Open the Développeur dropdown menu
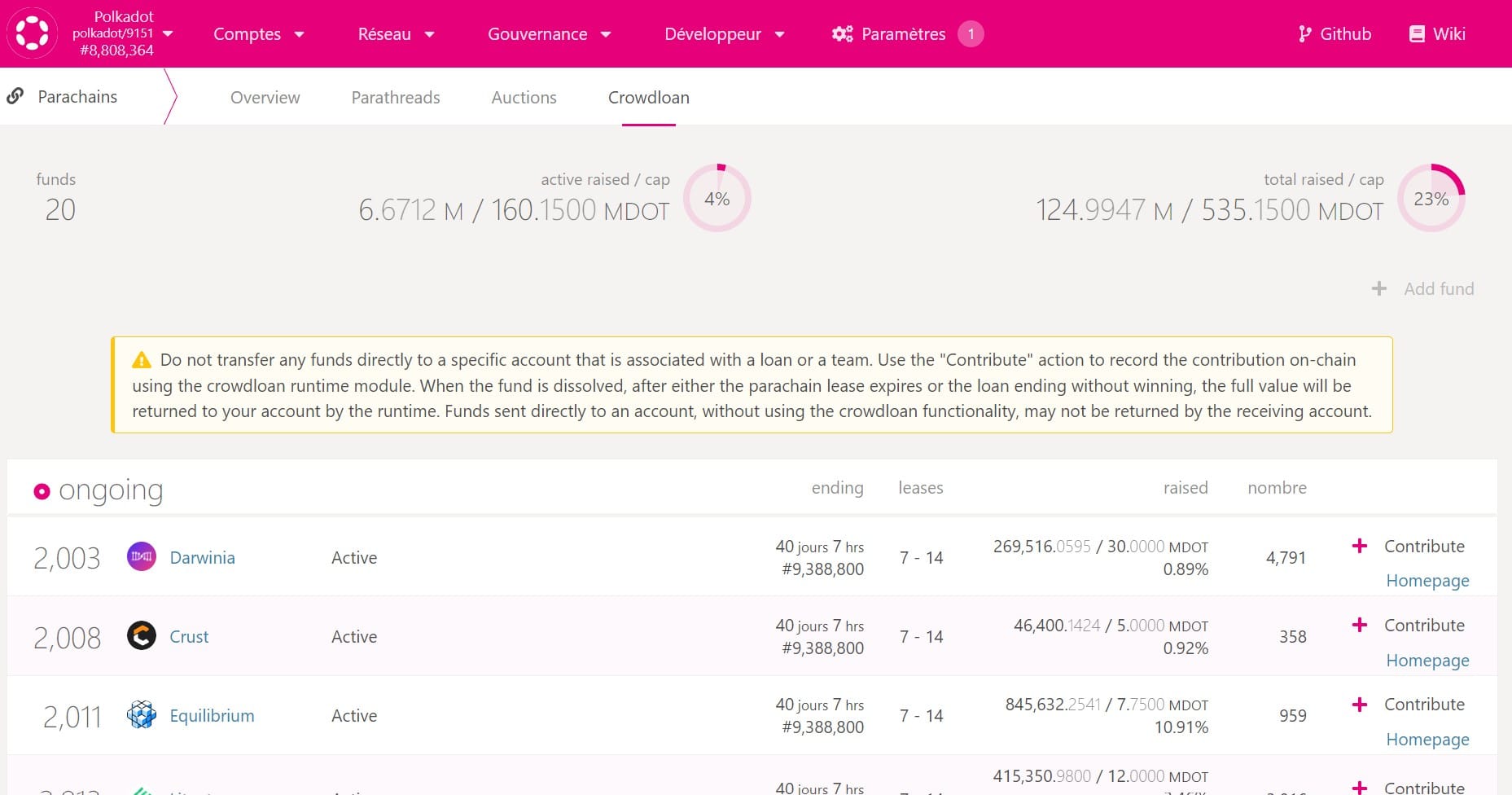1512x795 pixels. (724, 34)
